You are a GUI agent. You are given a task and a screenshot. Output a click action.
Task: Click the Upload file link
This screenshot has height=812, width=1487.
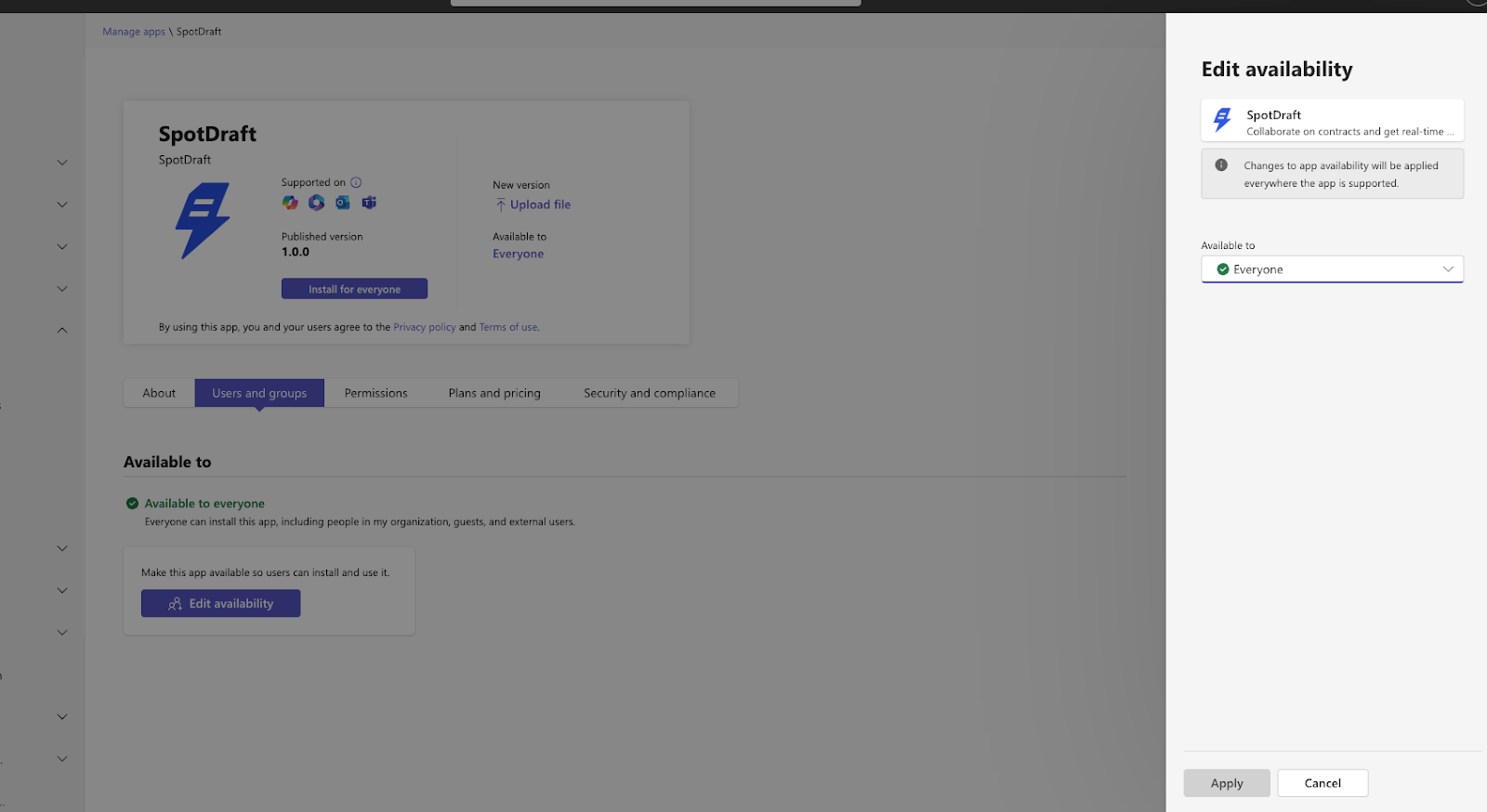pyautogui.click(x=540, y=204)
